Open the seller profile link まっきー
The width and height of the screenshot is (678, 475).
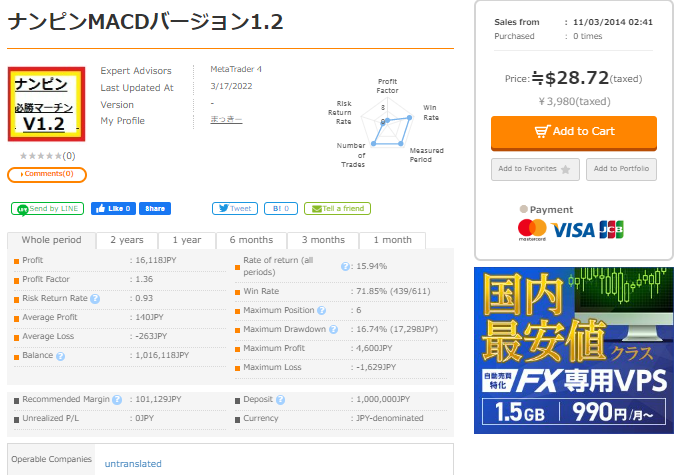pyautogui.click(x=226, y=119)
